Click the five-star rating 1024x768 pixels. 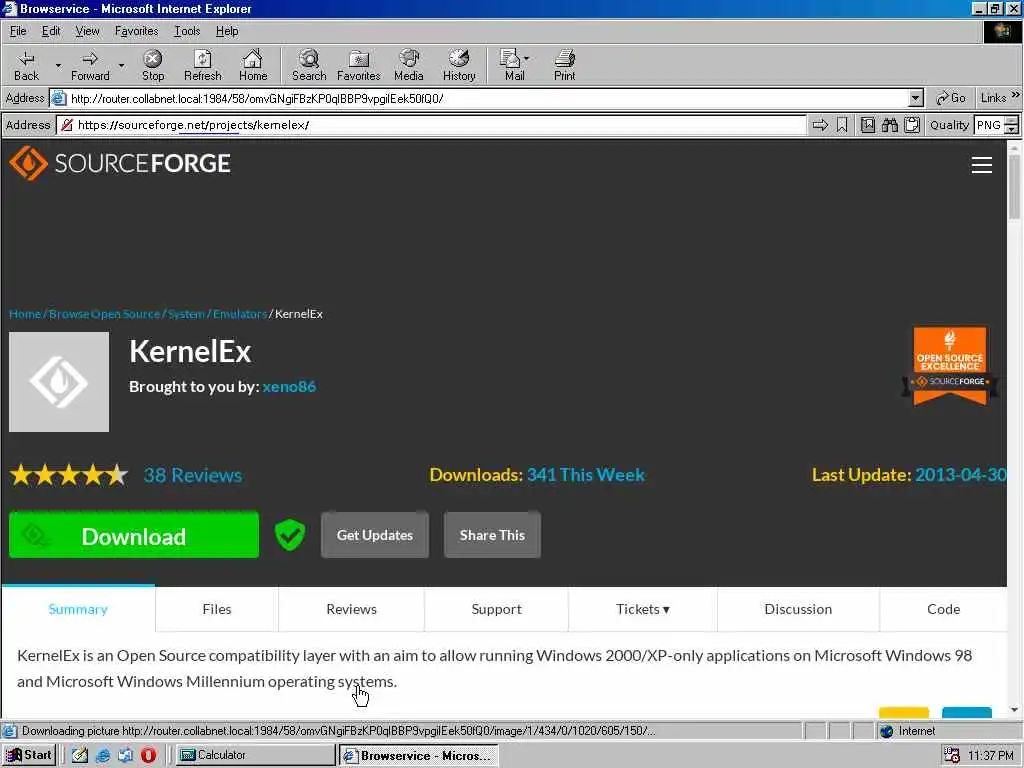point(69,475)
